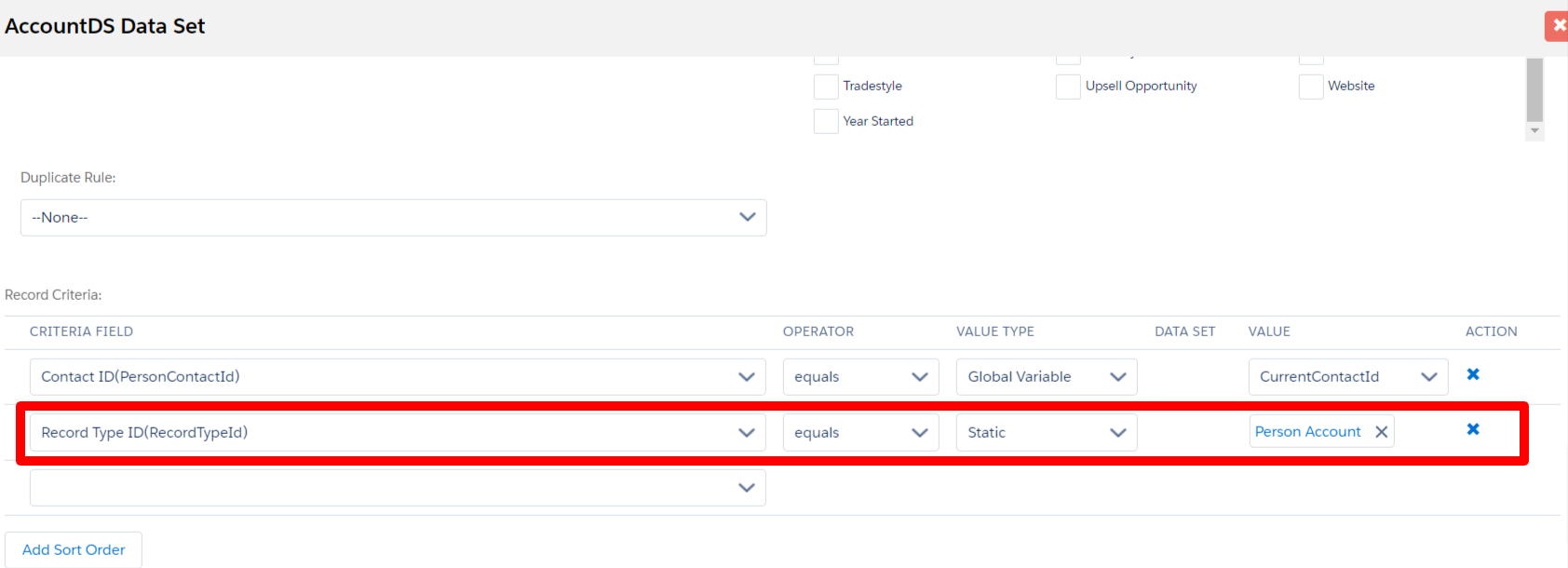Change the first row equals operator
Image resolution: width=1568 pixels, height=568 pixels.
tap(860, 377)
